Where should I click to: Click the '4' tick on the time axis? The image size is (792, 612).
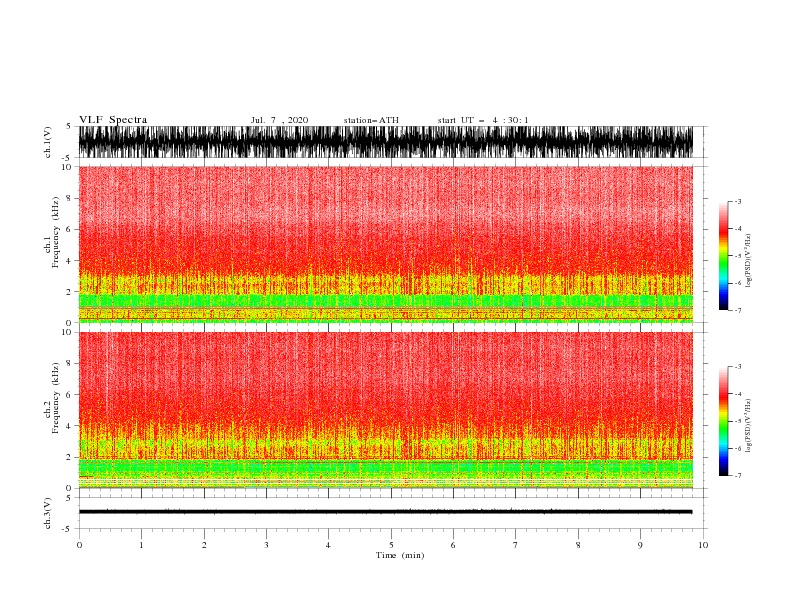329,545
